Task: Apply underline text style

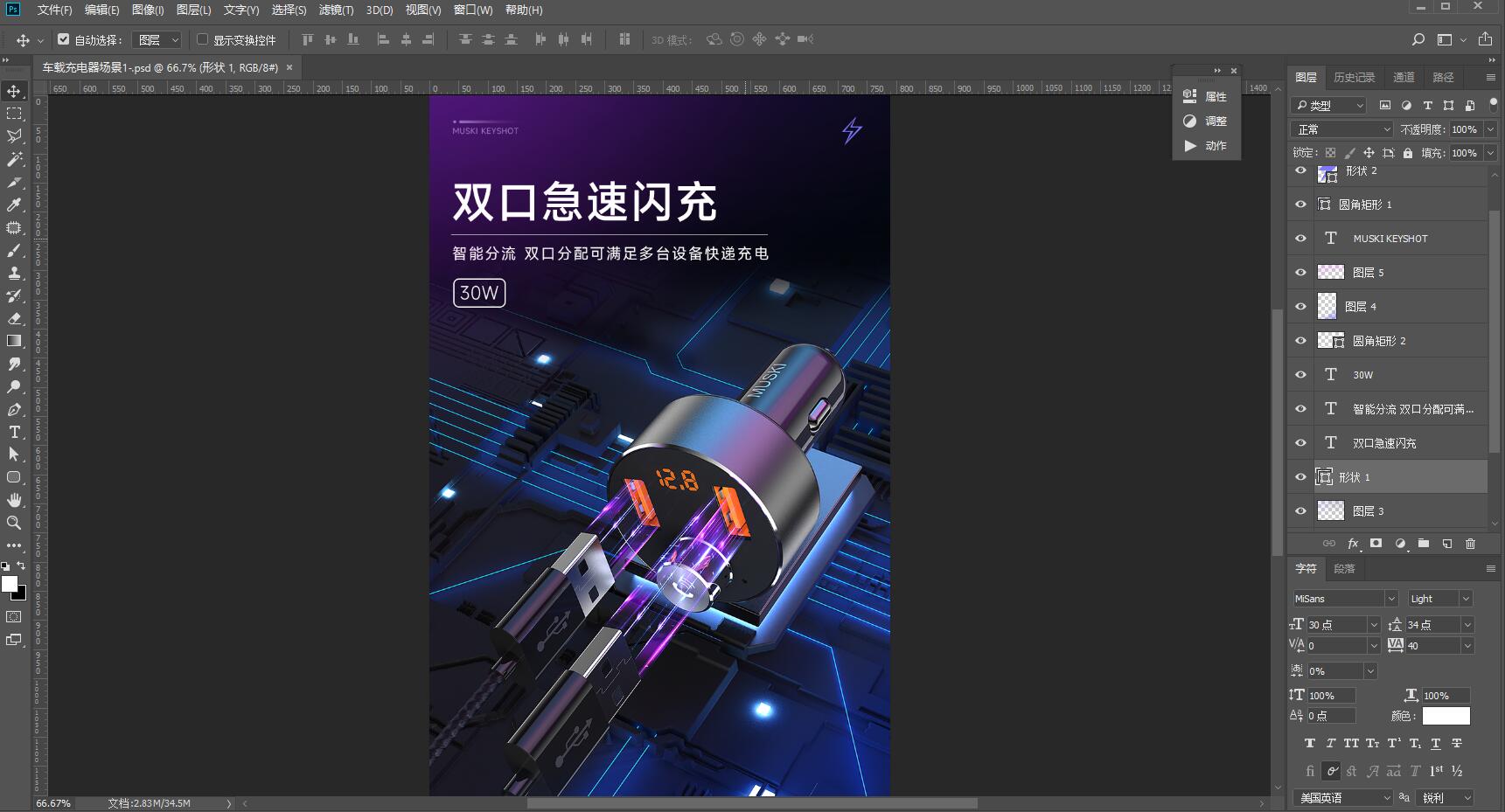Action: pyautogui.click(x=1436, y=744)
